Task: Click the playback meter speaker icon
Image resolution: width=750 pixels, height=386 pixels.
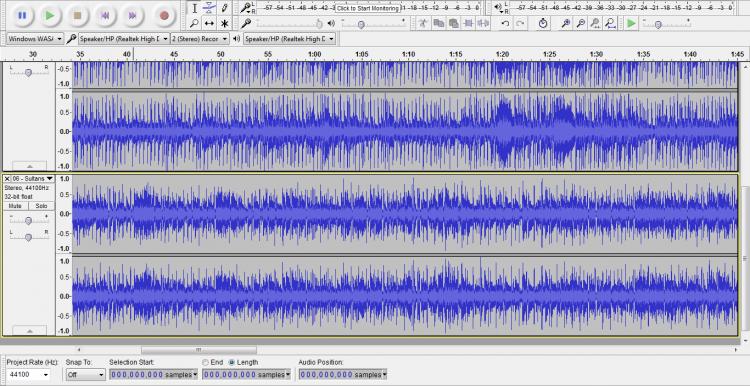Action: (x=497, y=8)
